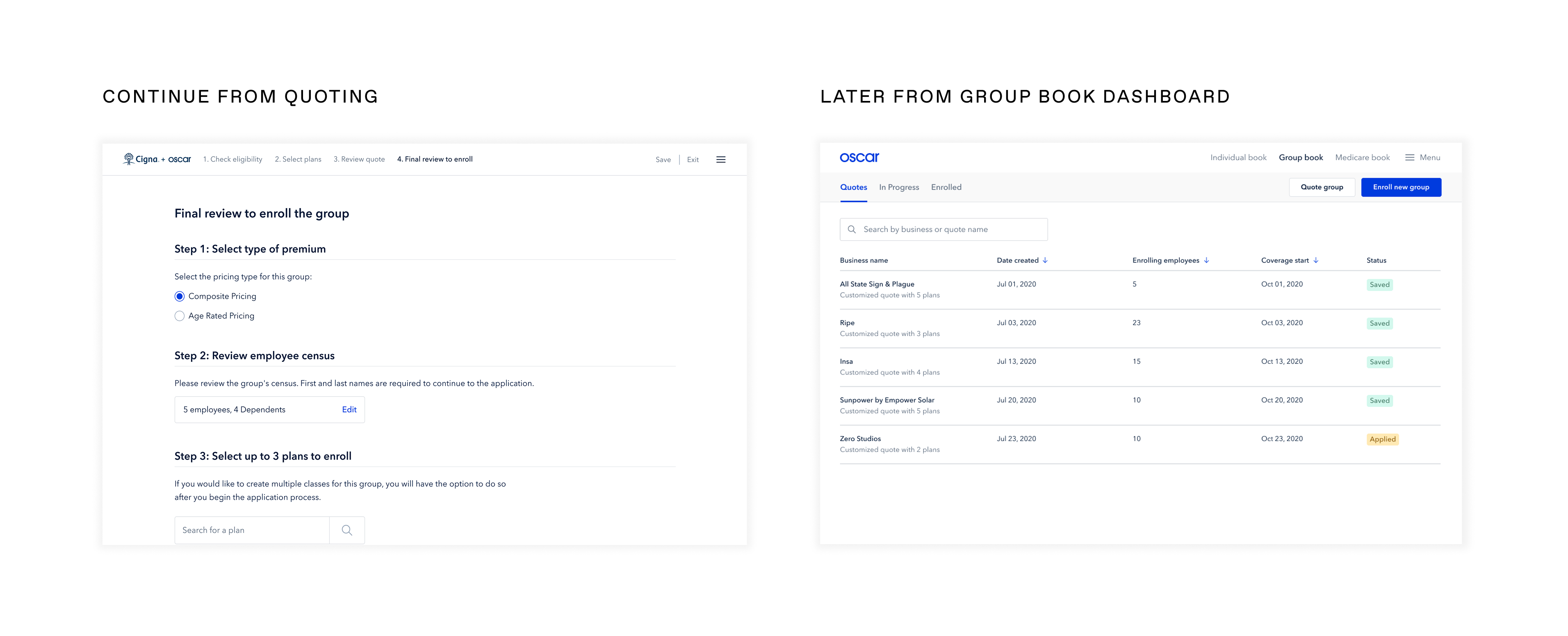Click Edit link for employee census

(x=349, y=410)
